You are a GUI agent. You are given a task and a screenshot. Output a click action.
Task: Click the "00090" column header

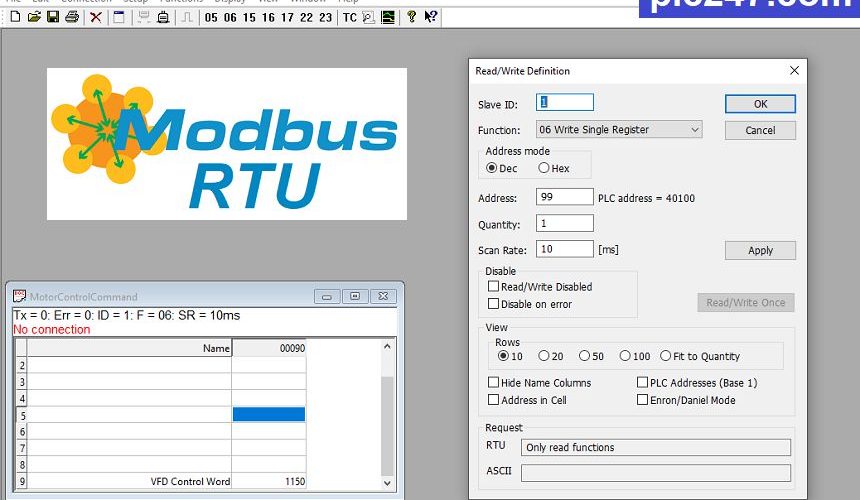[x=269, y=348]
